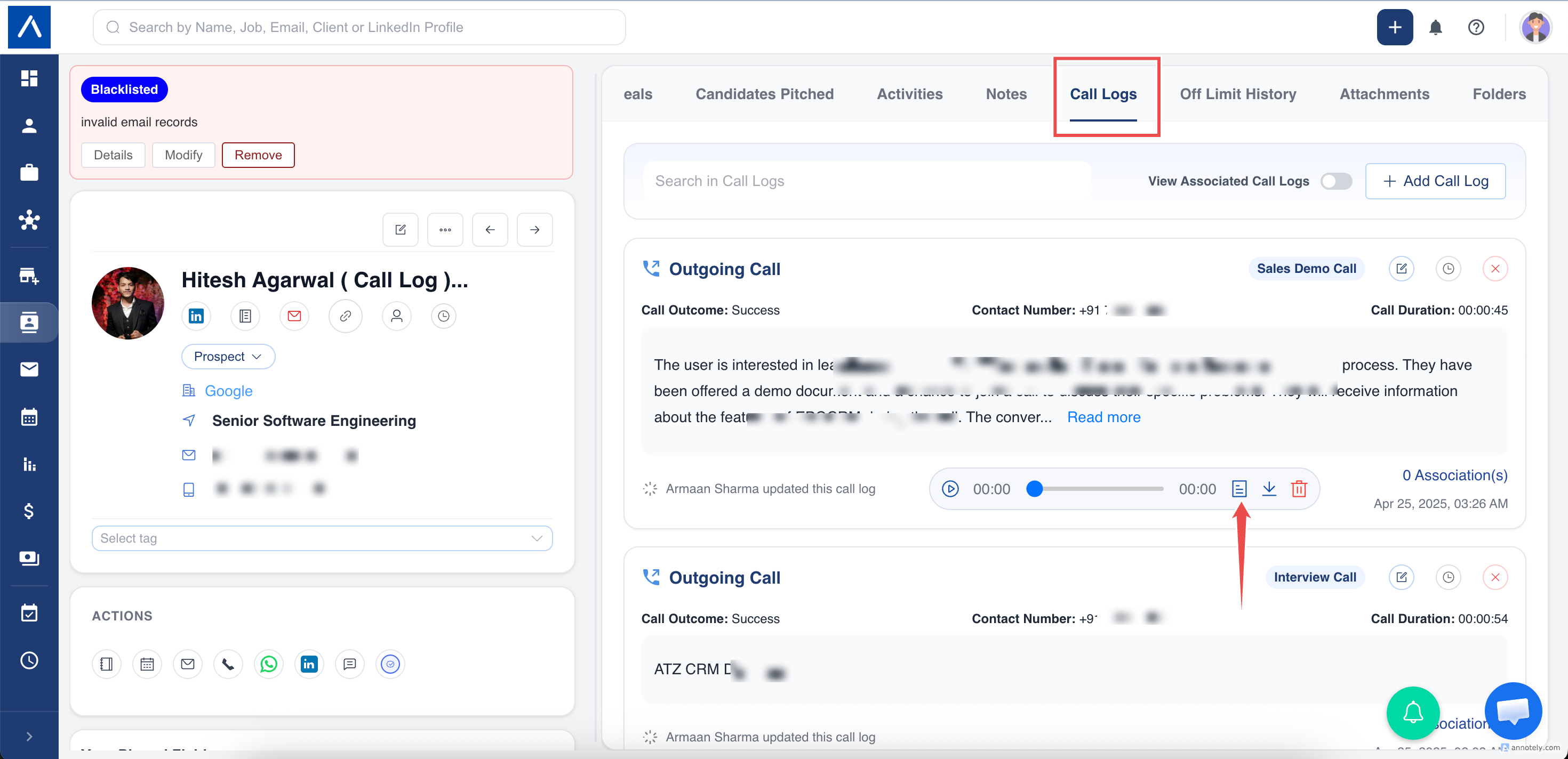The image size is (1568, 759).
Task: Click the notifications bell in the top bar
Action: (x=1435, y=27)
